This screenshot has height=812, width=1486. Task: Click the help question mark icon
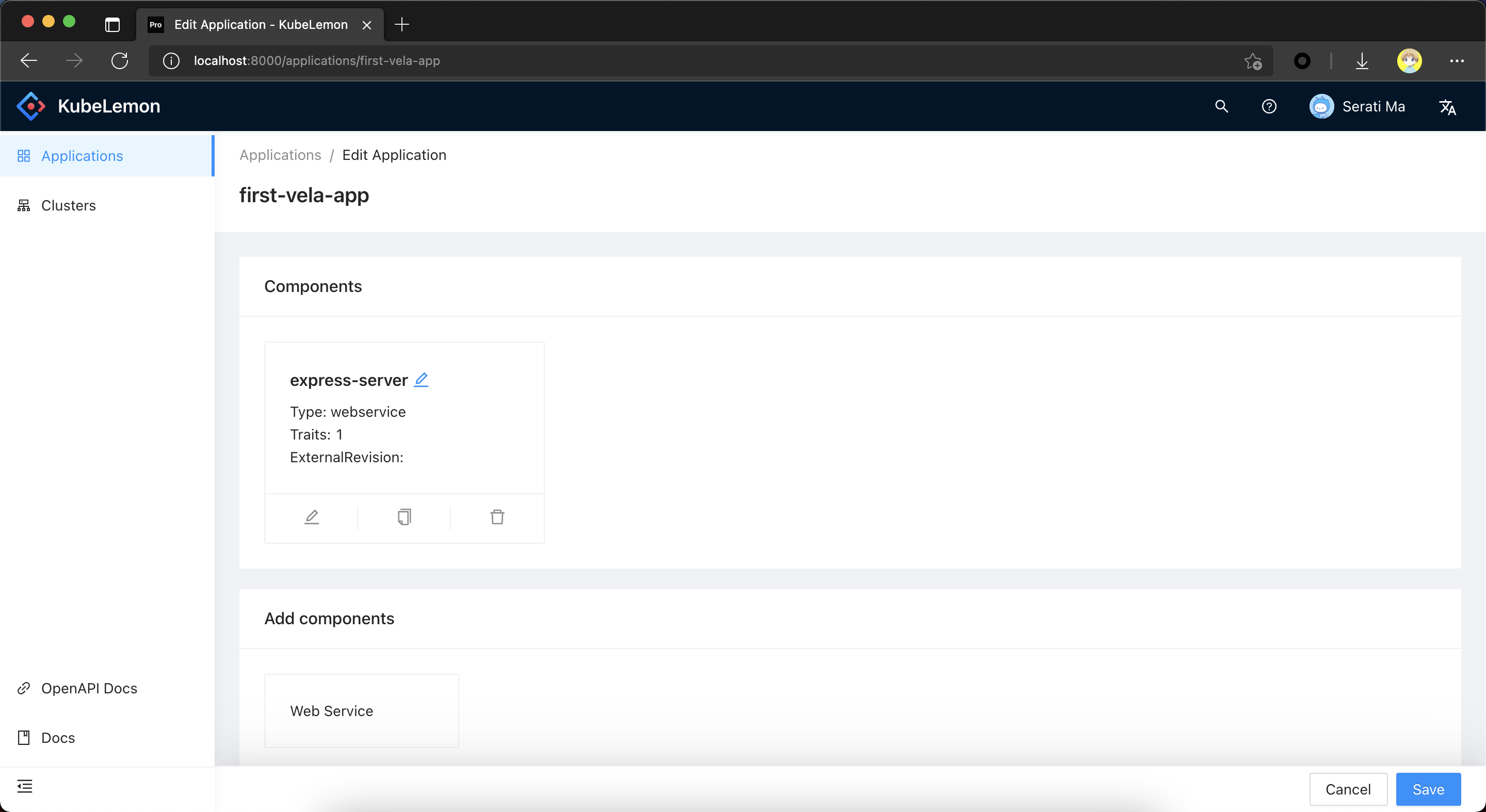tap(1269, 107)
